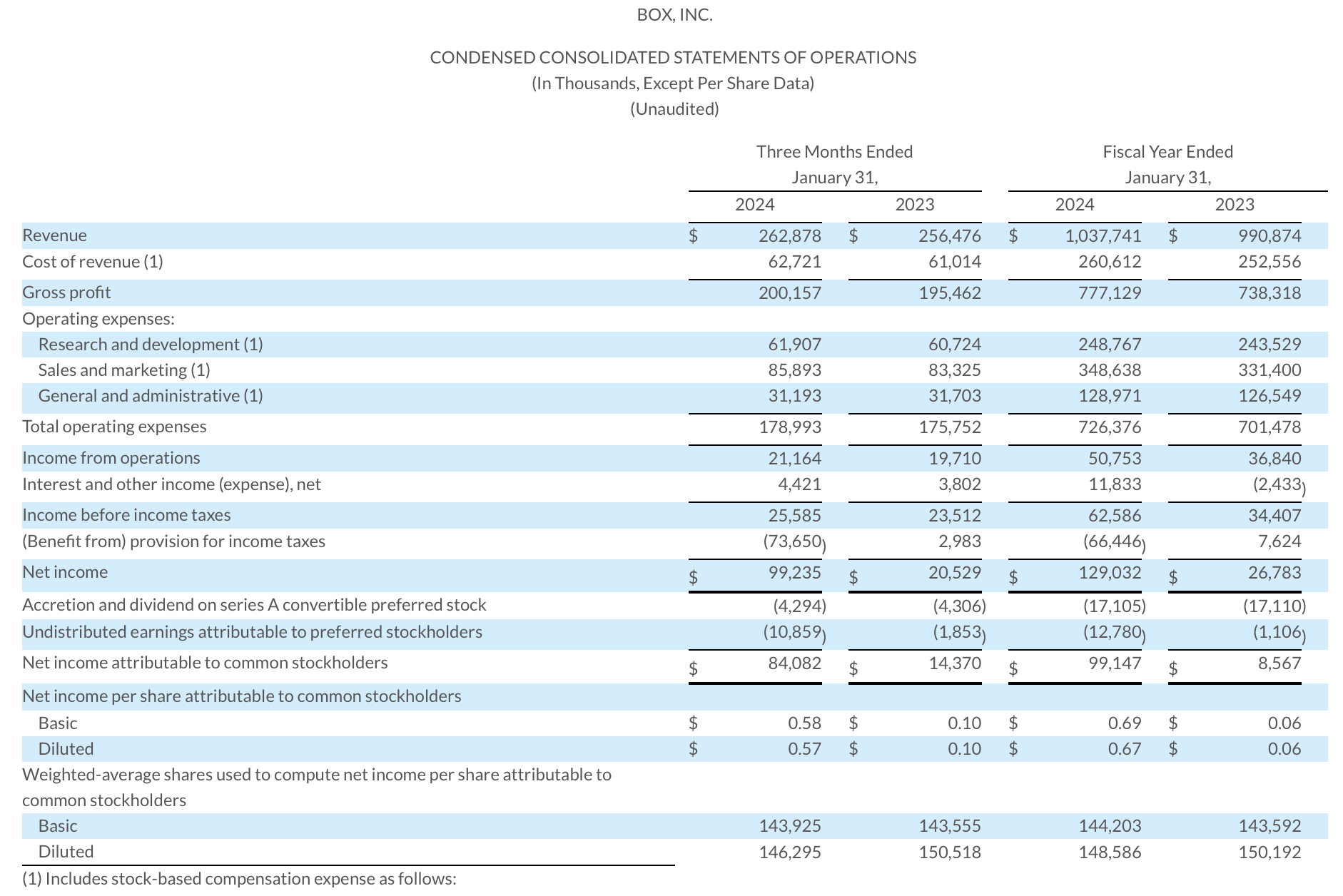1343x896 pixels.
Task: Click the '(Unaudited)' label
Action: [674, 109]
